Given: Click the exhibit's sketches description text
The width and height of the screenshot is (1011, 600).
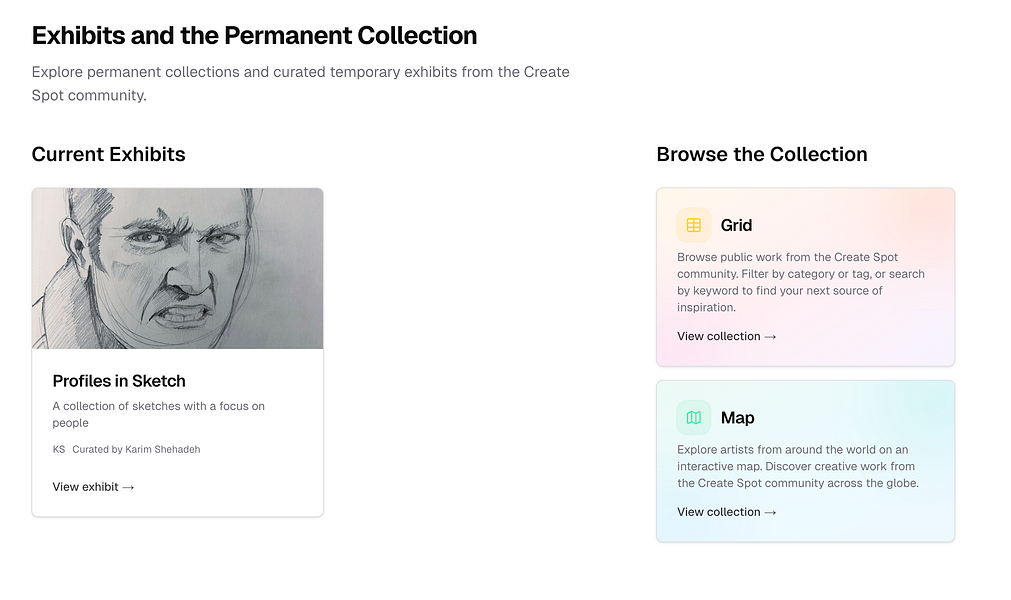Looking at the screenshot, I should (x=158, y=414).
